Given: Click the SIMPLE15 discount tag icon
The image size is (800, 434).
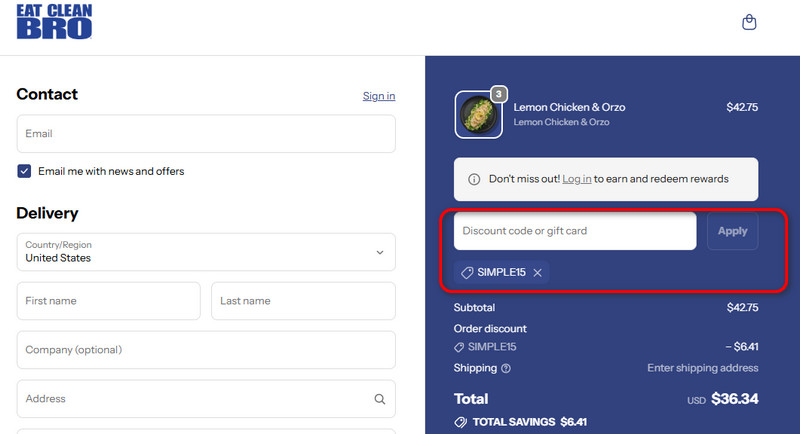Looking at the screenshot, I should (466, 272).
